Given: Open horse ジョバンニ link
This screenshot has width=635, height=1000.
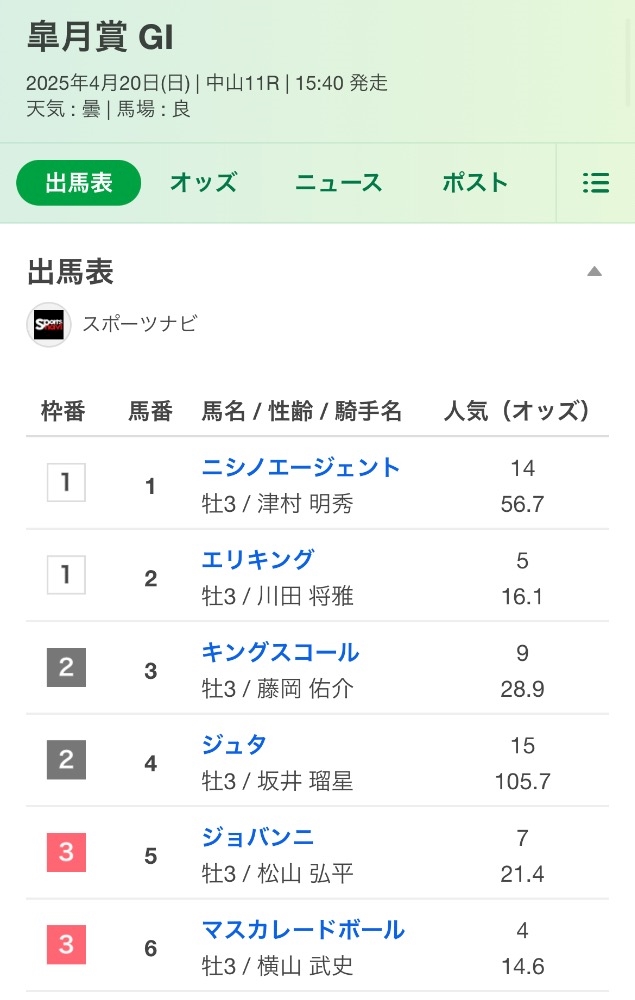Looking at the screenshot, I should (x=258, y=837).
